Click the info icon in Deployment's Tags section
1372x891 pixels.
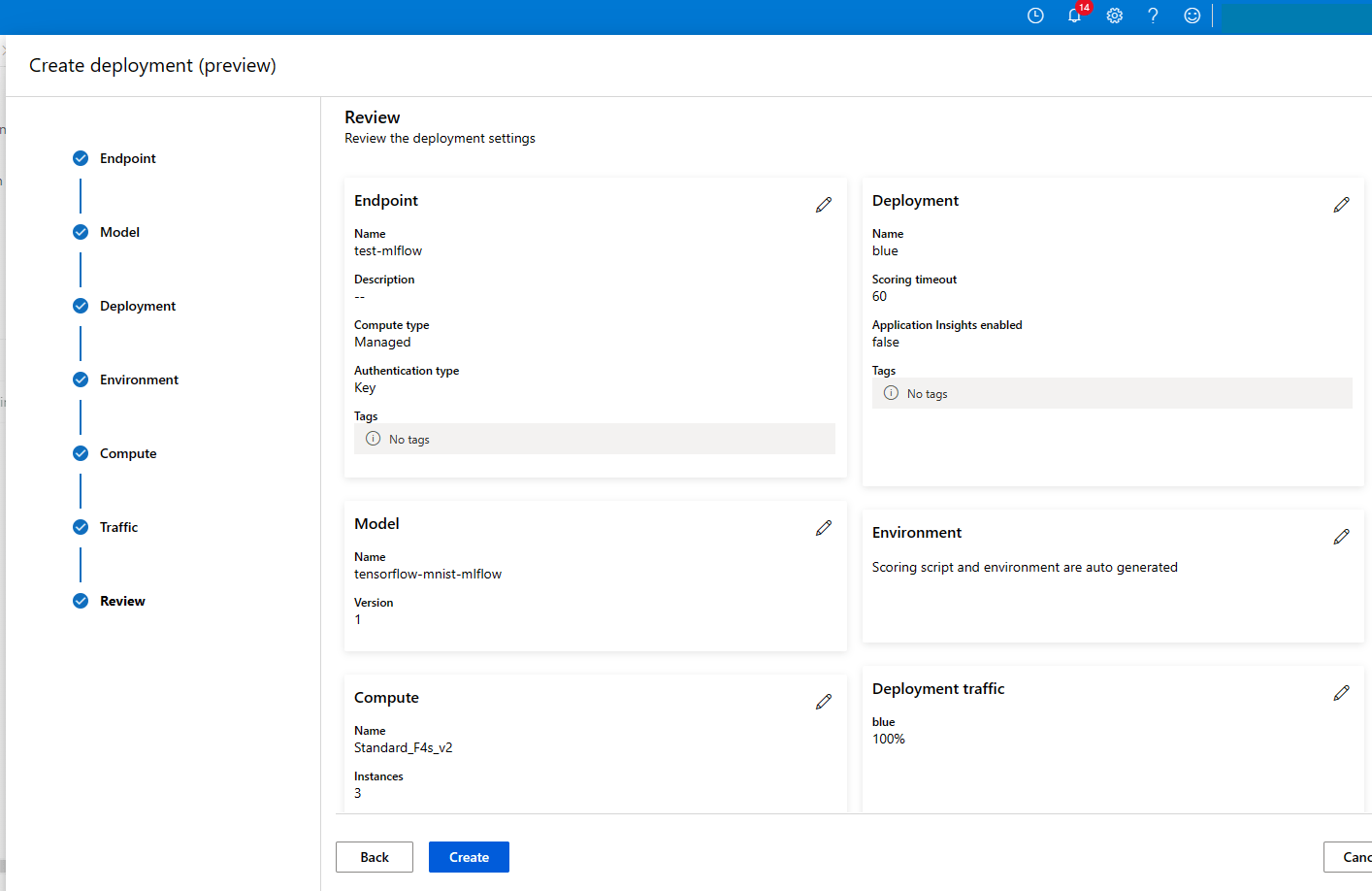(891, 393)
